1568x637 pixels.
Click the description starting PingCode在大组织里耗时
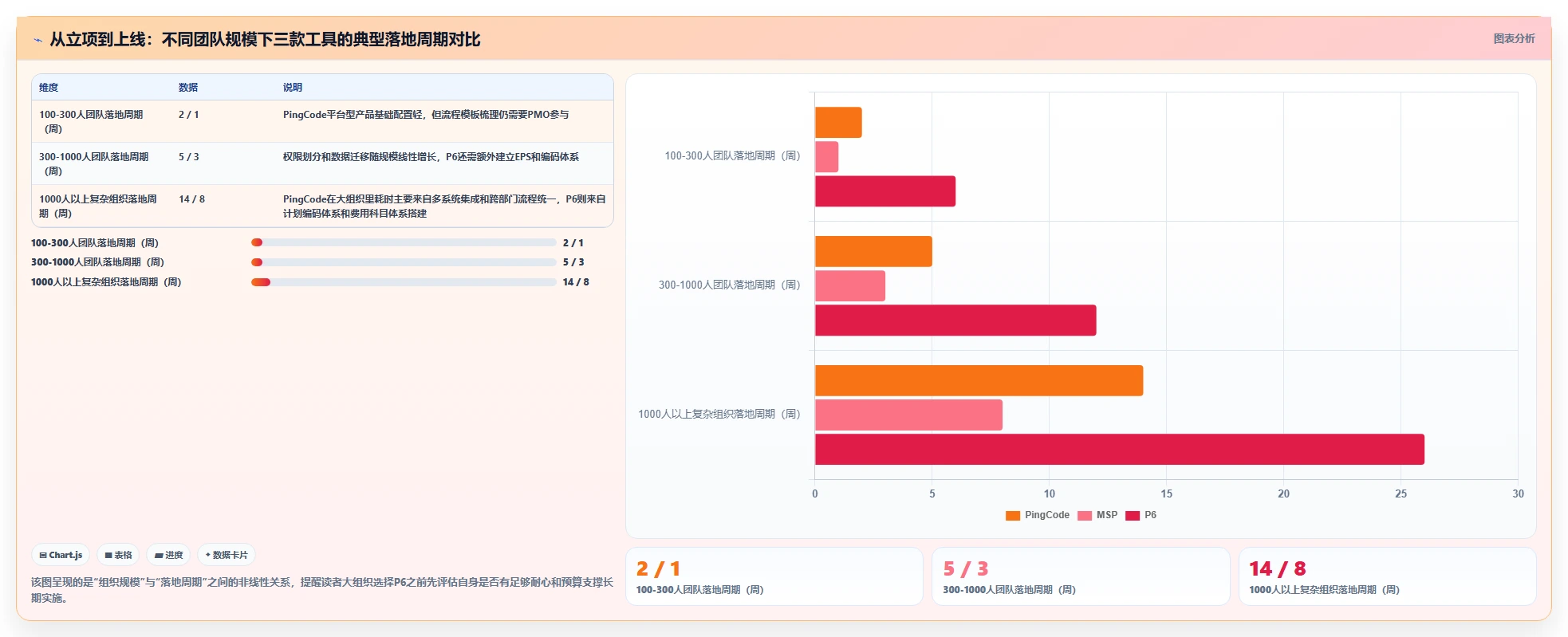coord(444,206)
